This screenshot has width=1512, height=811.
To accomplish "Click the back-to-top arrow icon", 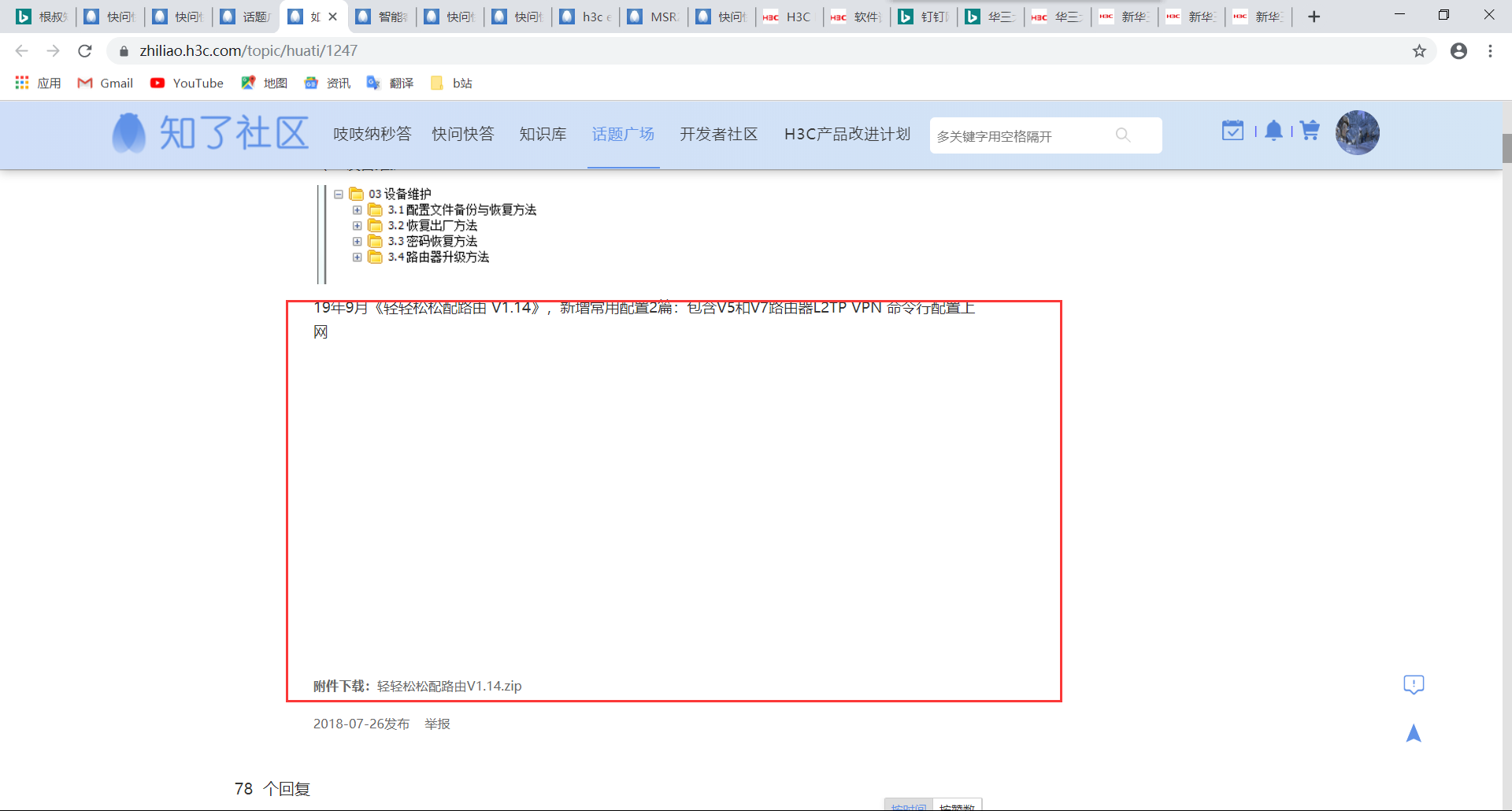I will click(1414, 733).
